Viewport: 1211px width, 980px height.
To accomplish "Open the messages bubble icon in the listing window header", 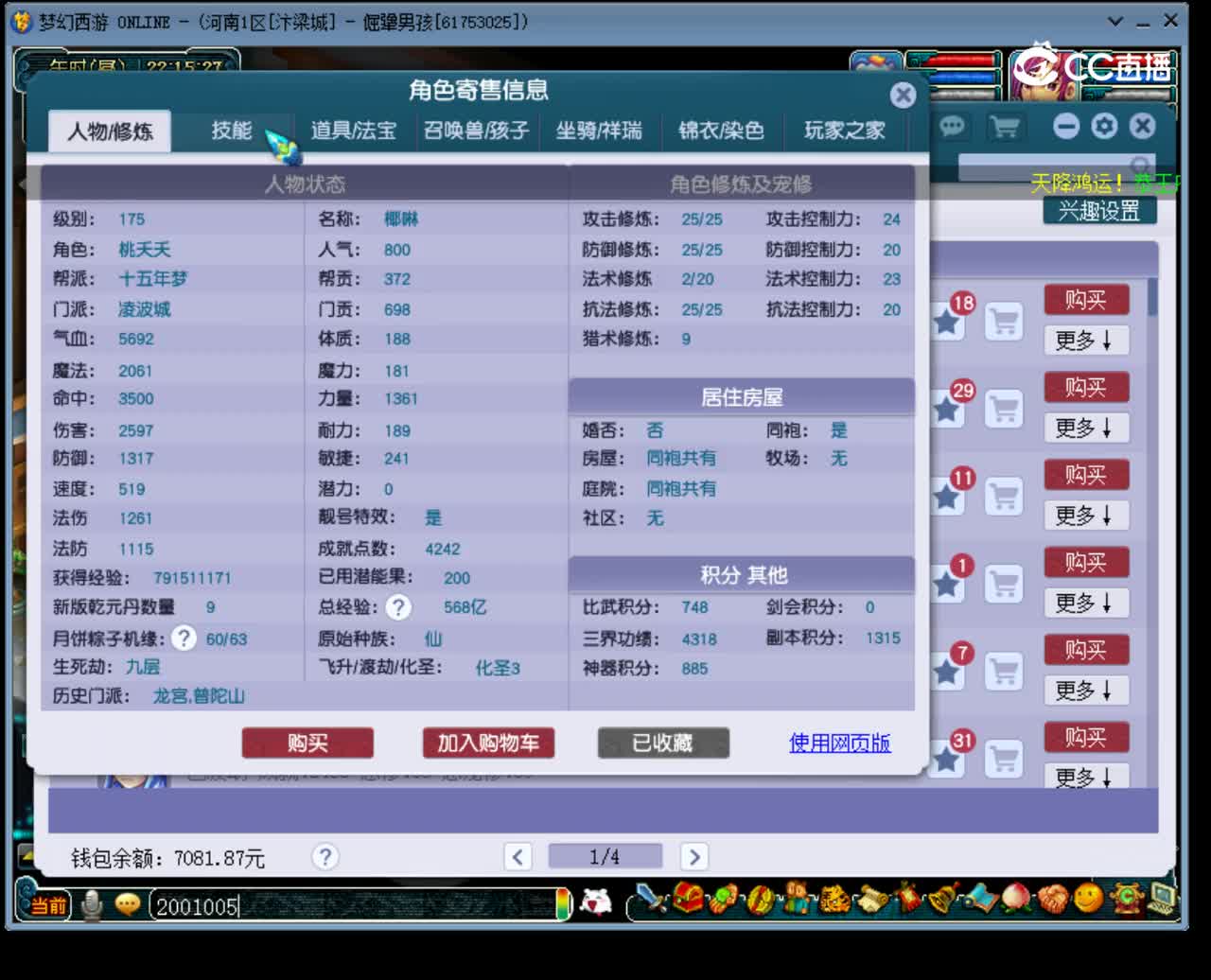I will pyautogui.click(x=953, y=126).
